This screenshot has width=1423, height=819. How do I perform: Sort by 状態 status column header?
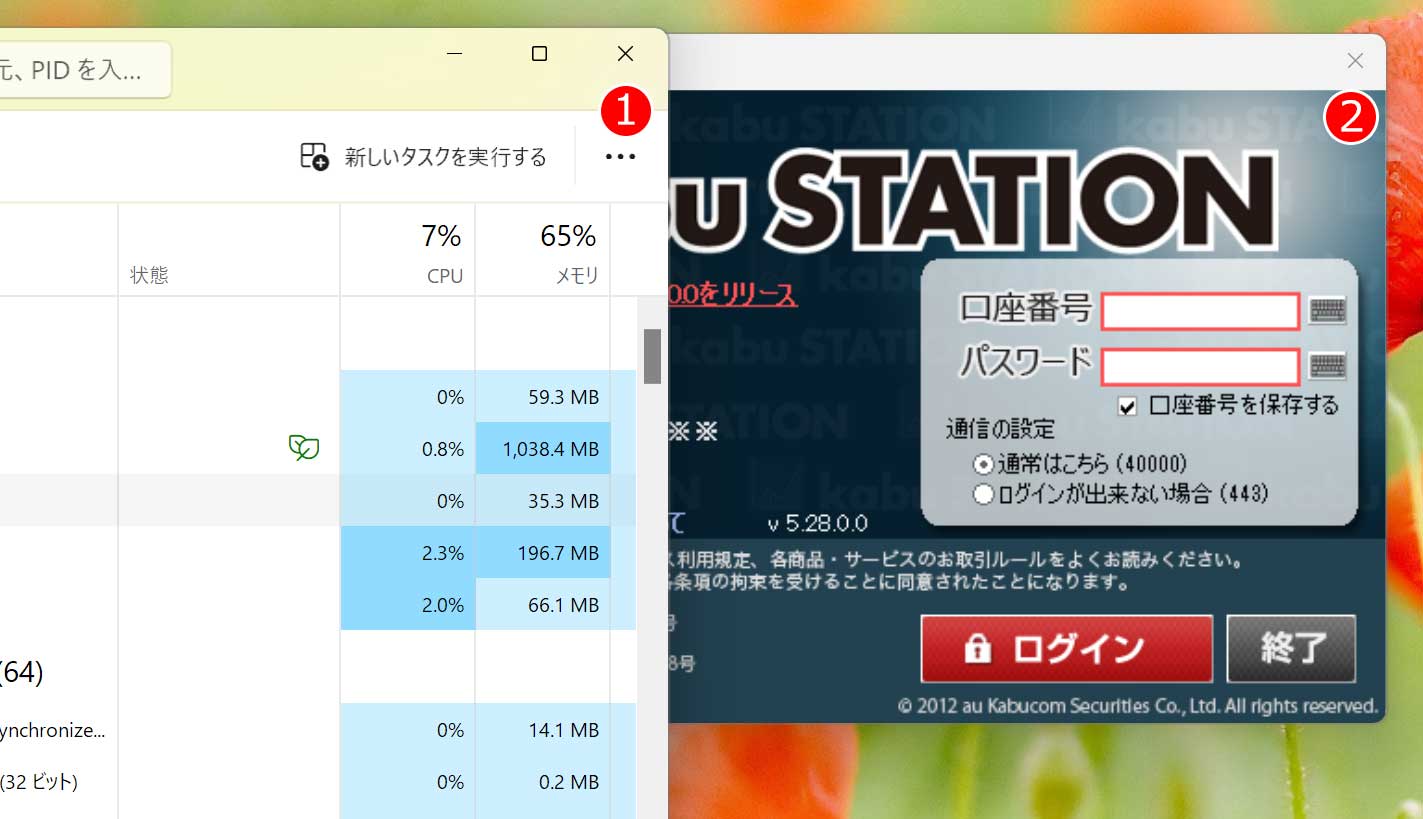point(229,250)
